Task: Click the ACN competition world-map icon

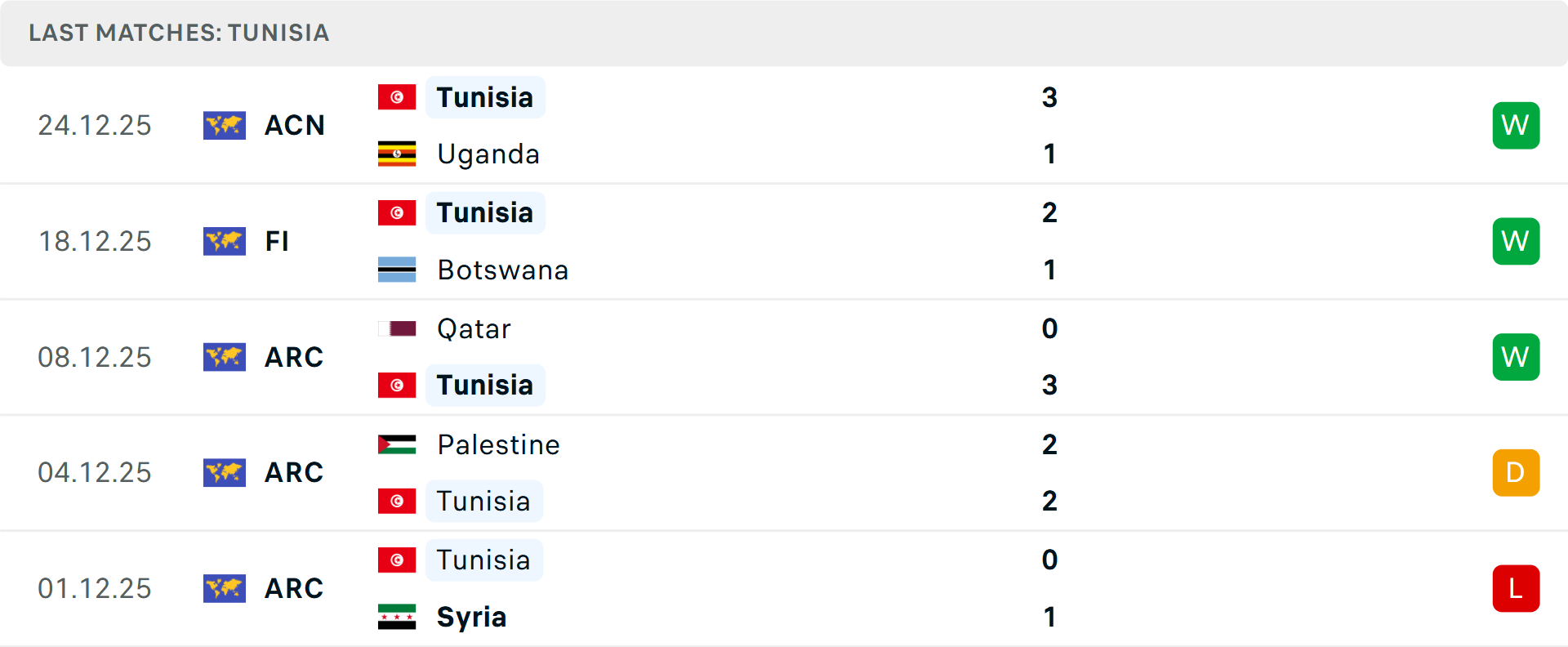Action: (225, 125)
